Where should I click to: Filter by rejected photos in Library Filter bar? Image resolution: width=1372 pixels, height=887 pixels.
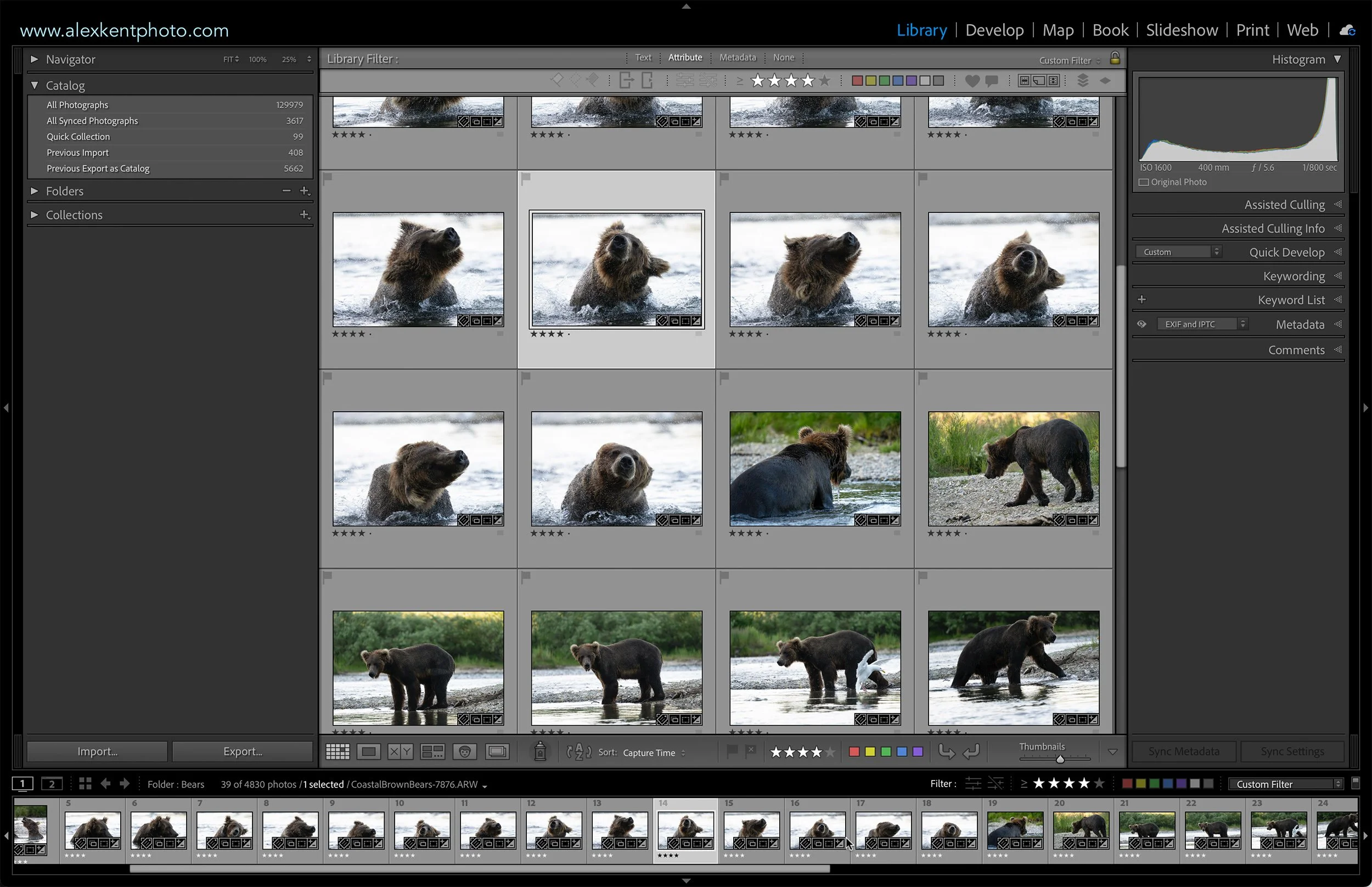pos(592,80)
